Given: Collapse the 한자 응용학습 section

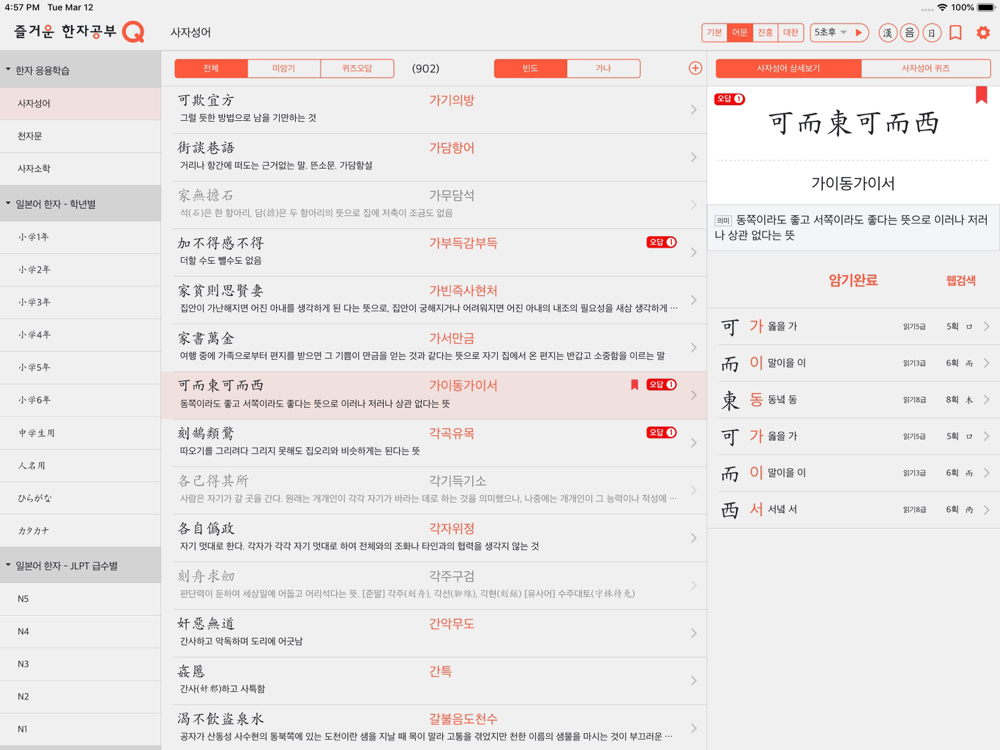Looking at the screenshot, I should [x=80, y=70].
